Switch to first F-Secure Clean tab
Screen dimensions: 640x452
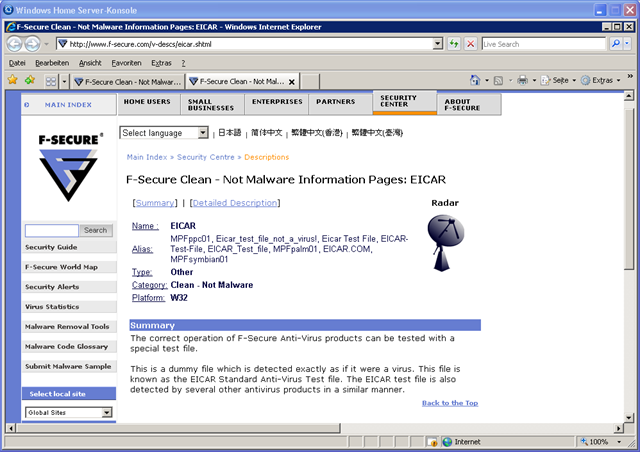click(127, 82)
